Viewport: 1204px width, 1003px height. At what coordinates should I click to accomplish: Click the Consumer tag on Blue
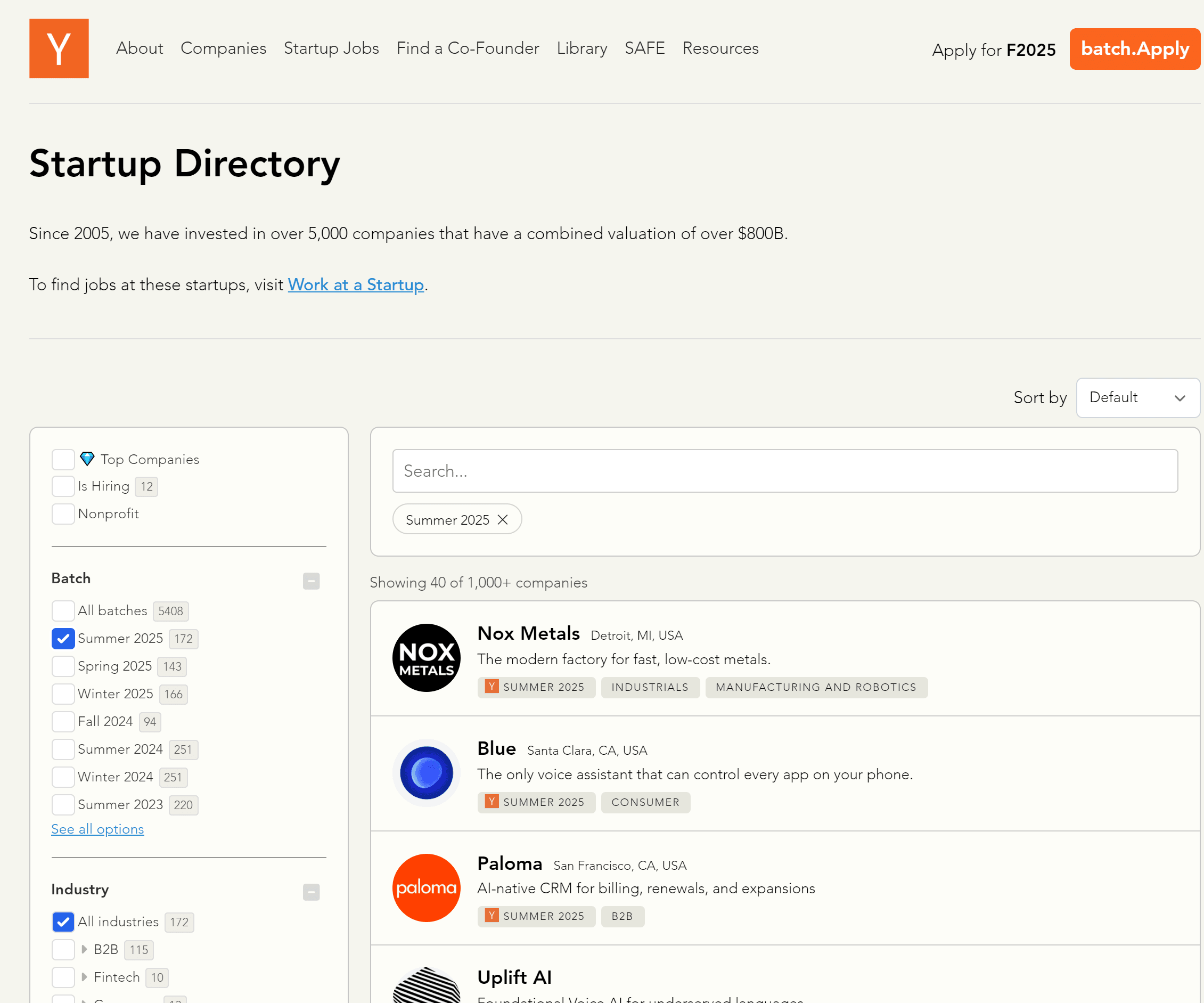tap(645, 802)
